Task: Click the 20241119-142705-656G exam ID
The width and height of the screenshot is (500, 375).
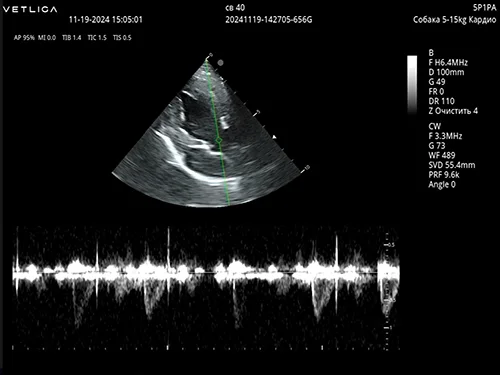Action: 269,20
